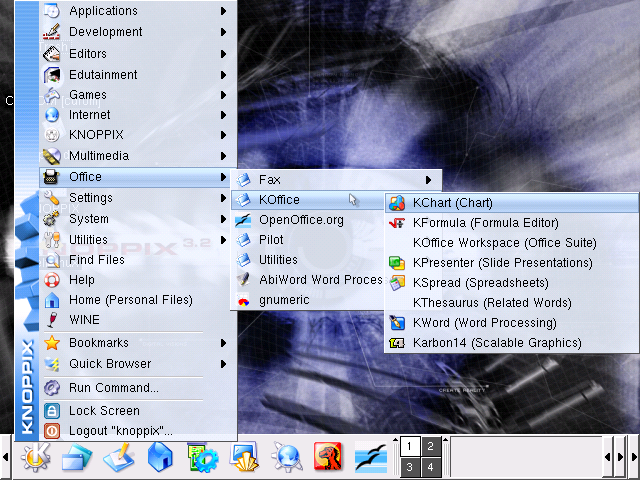Select KThesaurus (Related Words)

point(483,303)
